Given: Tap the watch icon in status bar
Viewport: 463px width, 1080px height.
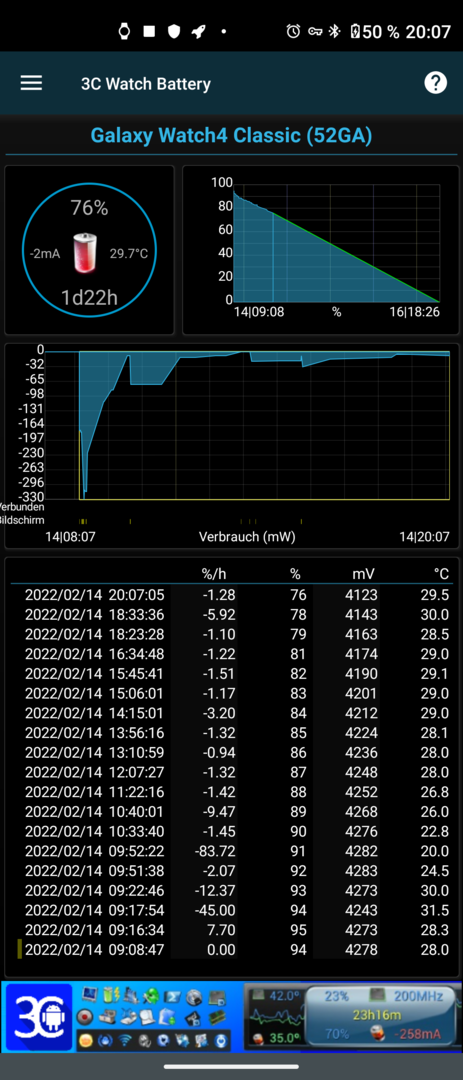Looking at the screenshot, I should (x=125, y=31).
